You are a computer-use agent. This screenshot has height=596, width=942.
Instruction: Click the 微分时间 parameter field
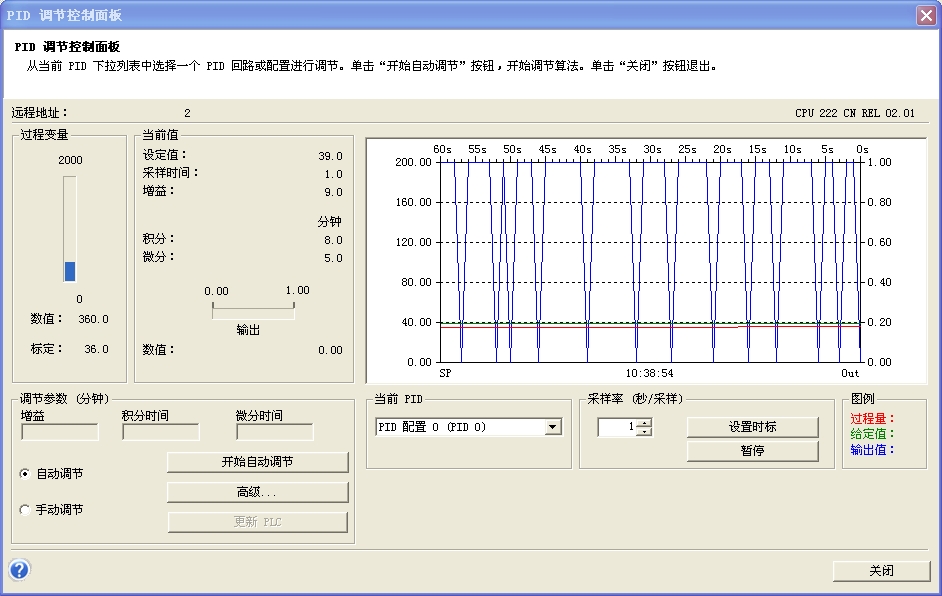[275, 432]
